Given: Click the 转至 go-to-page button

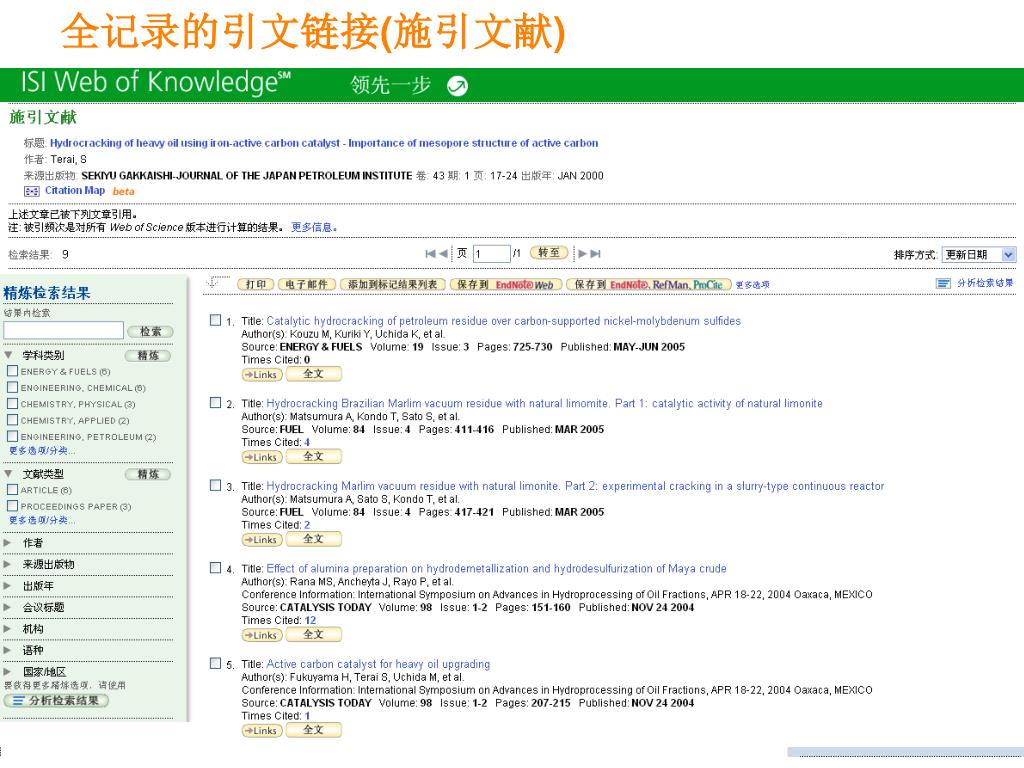Looking at the screenshot, I should (x=549, y=253).
